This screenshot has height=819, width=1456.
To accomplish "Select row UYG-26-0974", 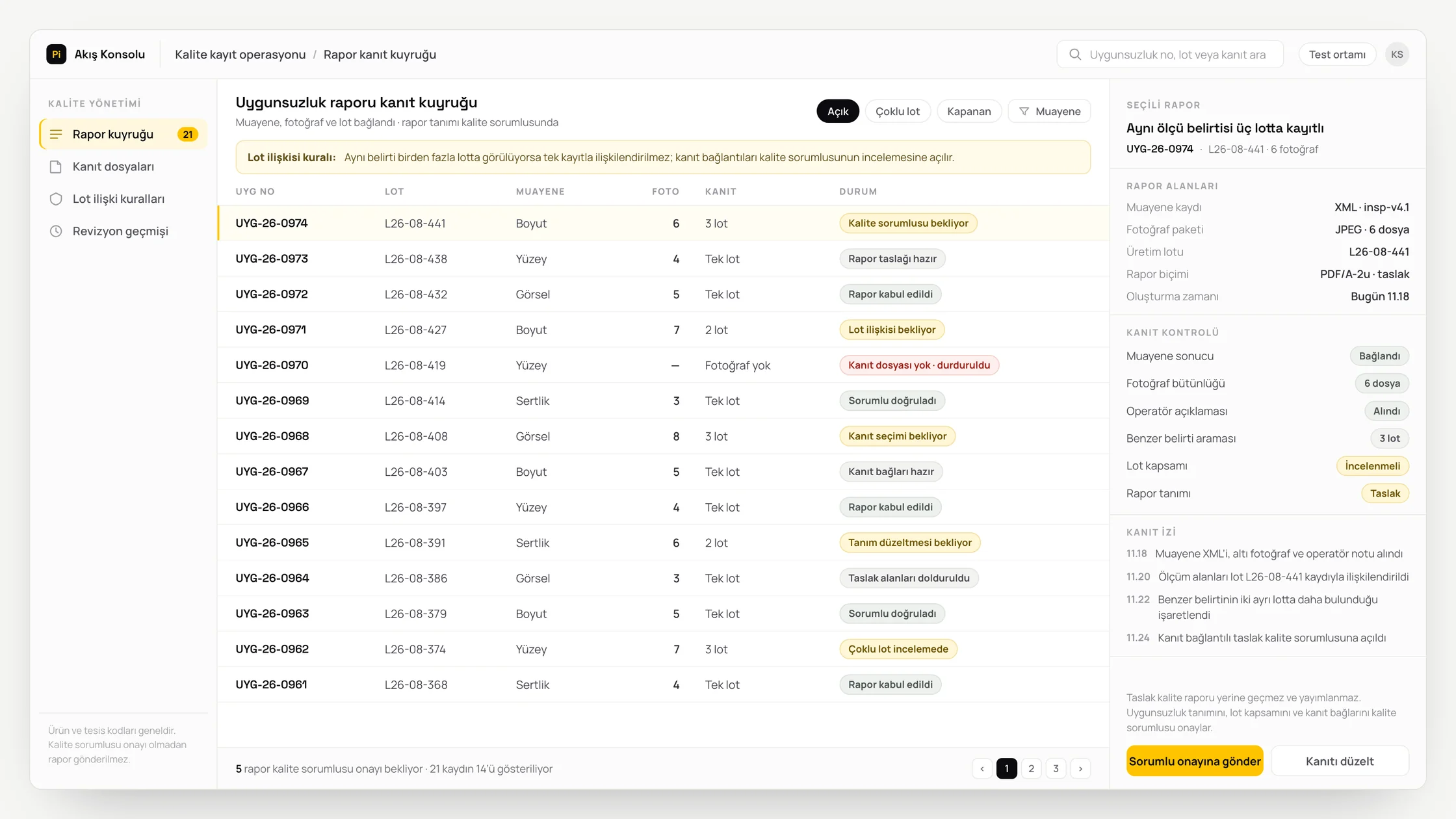I will [663, 223].
